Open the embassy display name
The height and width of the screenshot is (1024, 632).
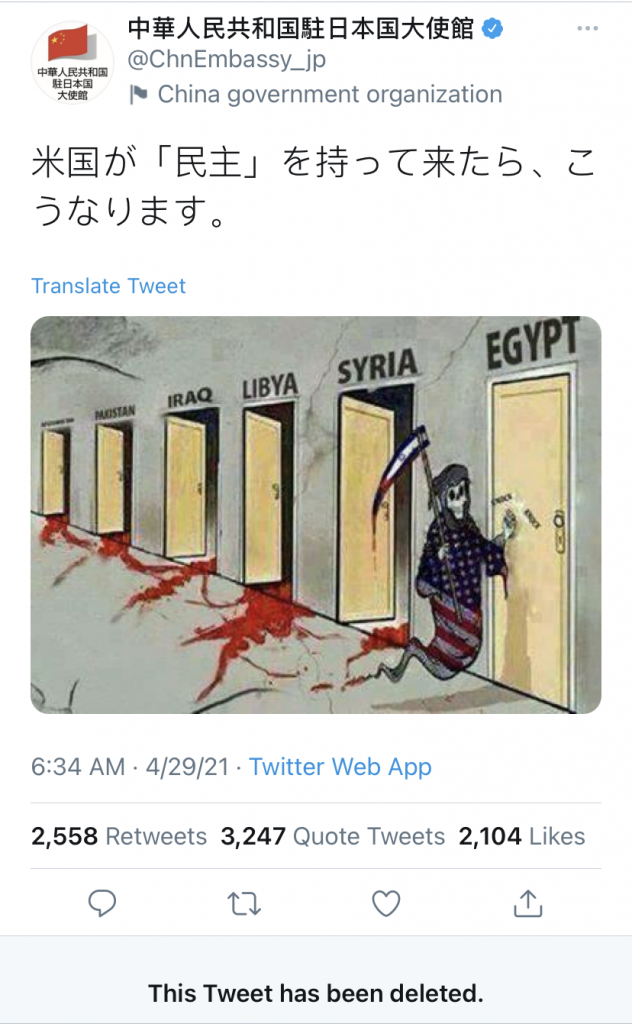(301, 29)
